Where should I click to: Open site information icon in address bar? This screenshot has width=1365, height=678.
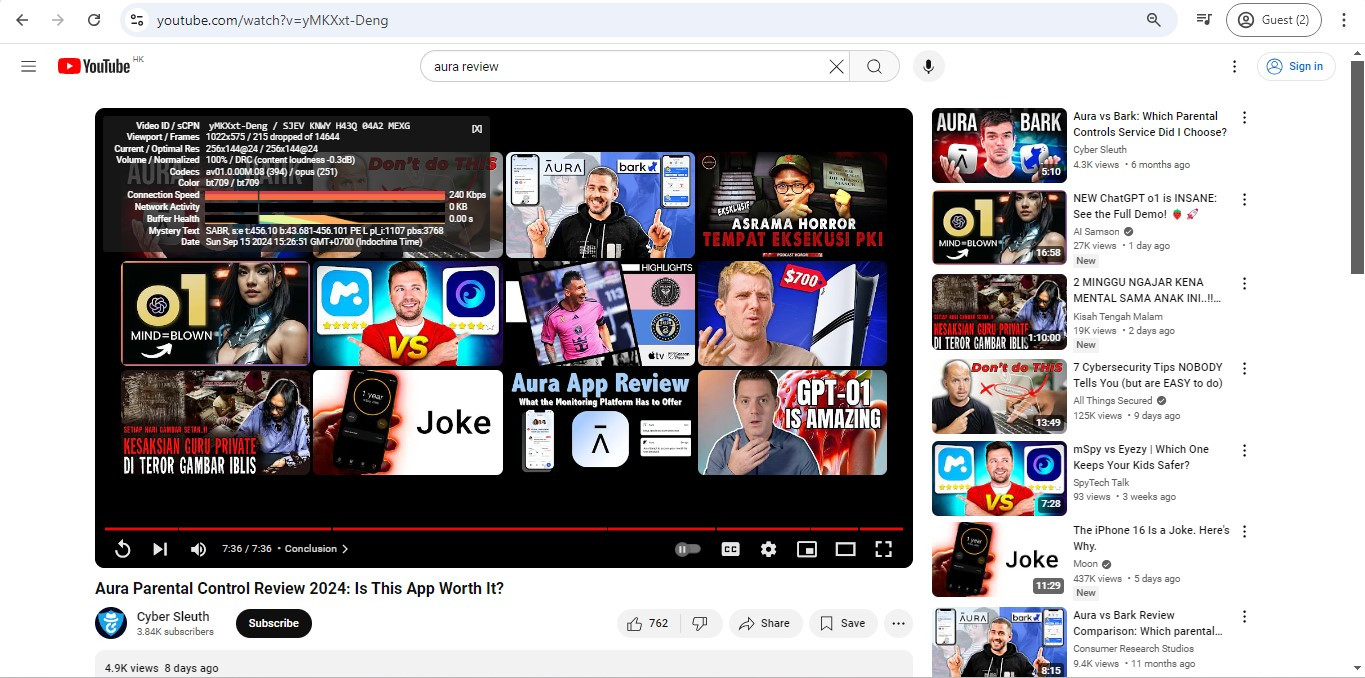coord(137,20)
